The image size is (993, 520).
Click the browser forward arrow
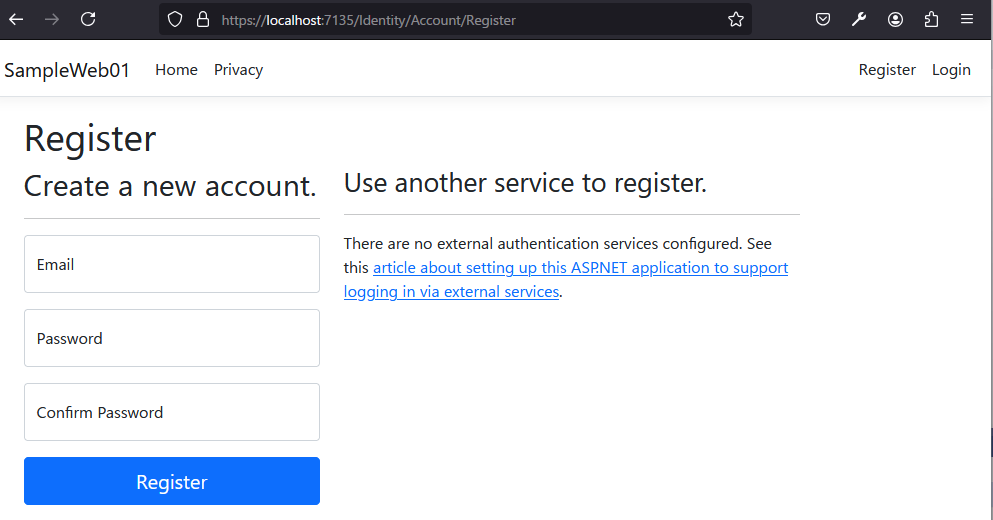[52, 19]
